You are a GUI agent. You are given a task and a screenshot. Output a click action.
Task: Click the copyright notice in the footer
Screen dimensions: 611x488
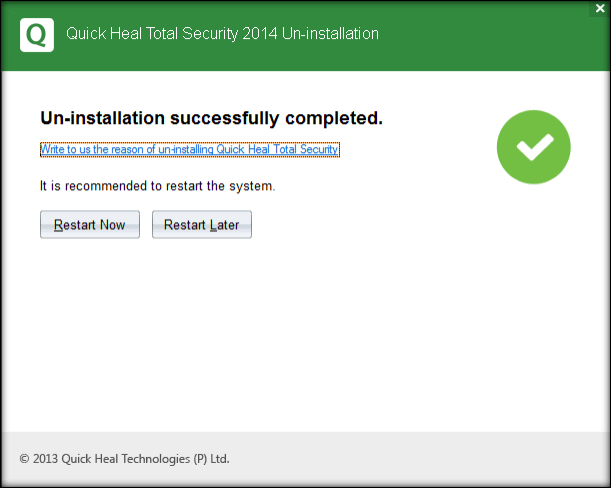(124, 459)
